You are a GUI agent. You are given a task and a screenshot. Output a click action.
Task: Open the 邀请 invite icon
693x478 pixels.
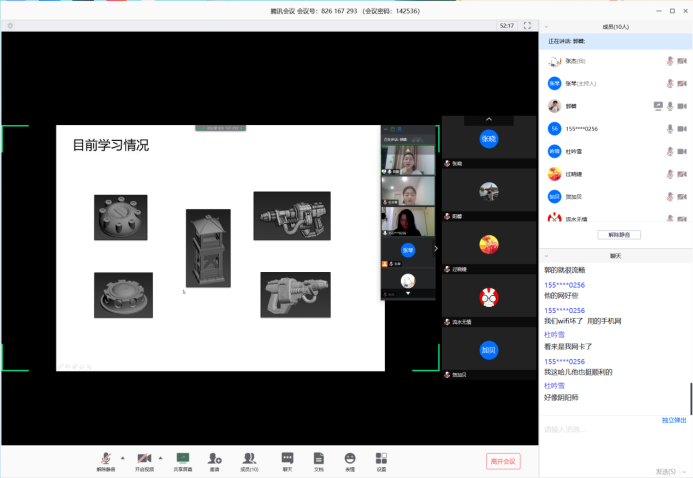pos(214,458)
